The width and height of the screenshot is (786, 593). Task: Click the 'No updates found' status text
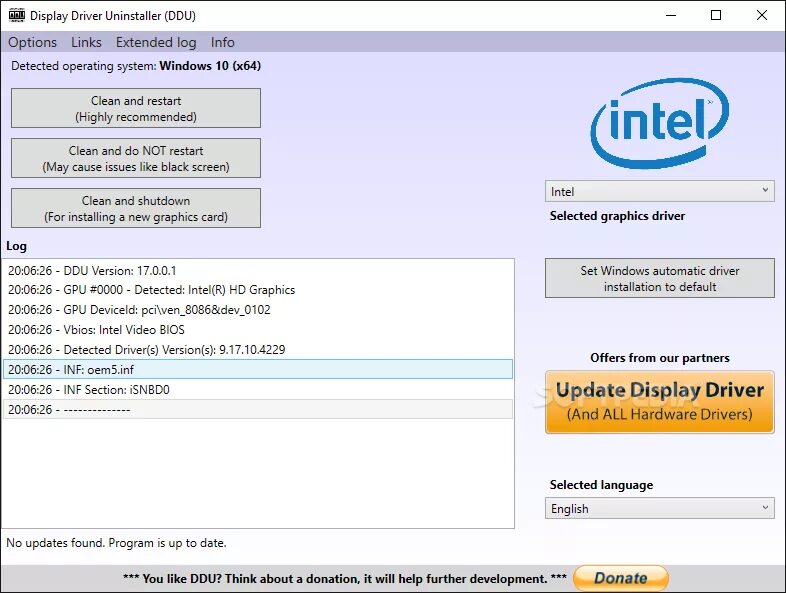116,543
